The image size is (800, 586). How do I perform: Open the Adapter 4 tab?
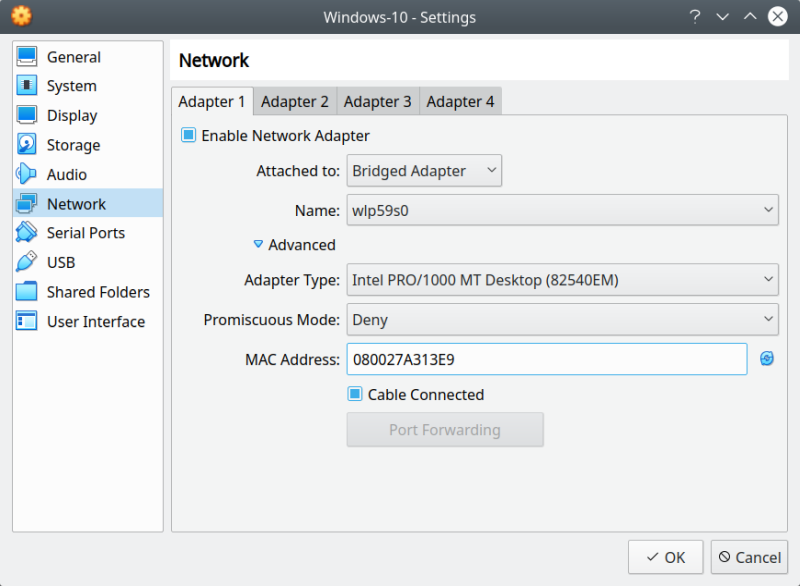(x=460, y=101)
